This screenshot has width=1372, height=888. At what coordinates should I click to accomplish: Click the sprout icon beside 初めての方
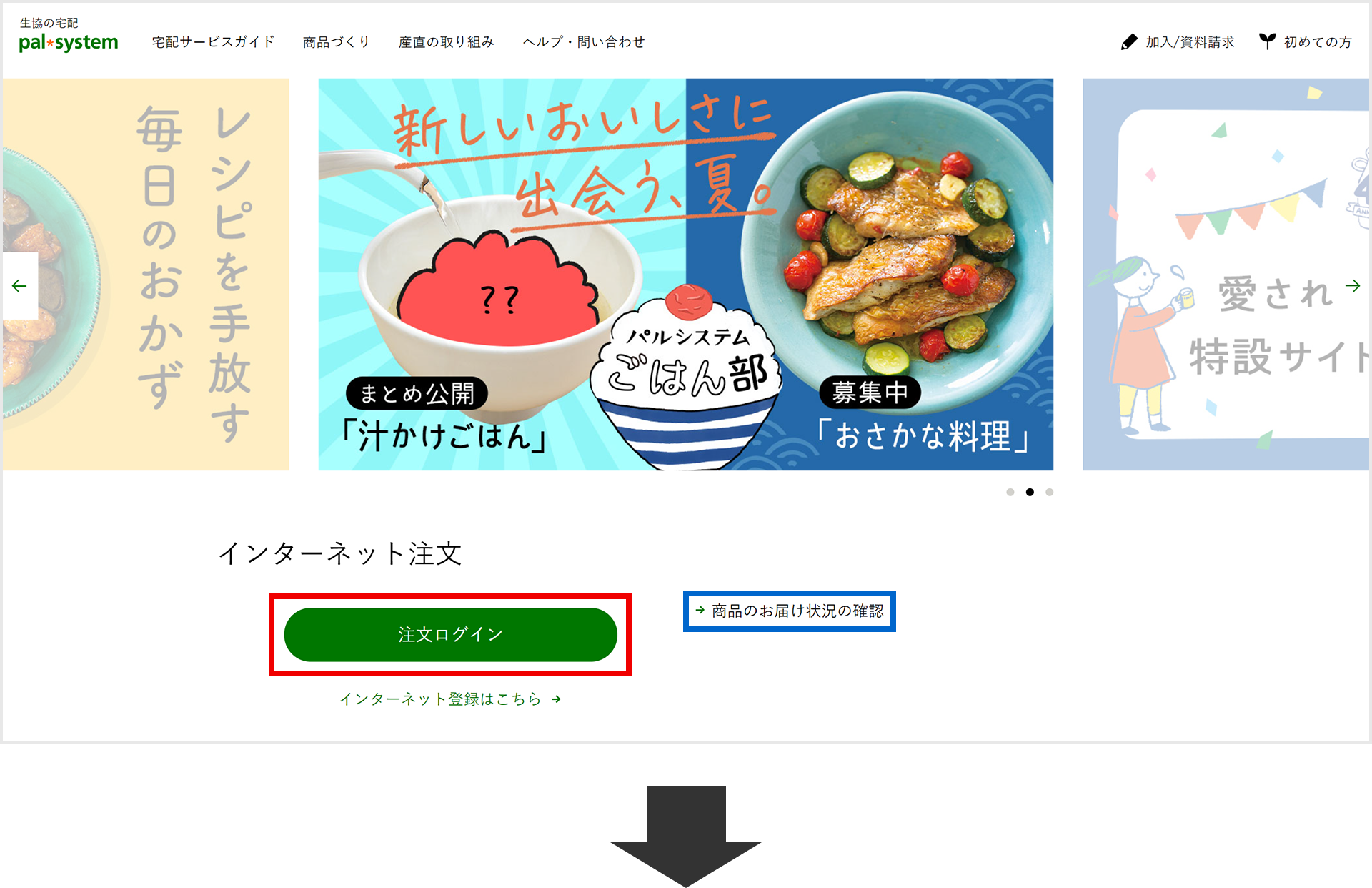coord(1267,41)
